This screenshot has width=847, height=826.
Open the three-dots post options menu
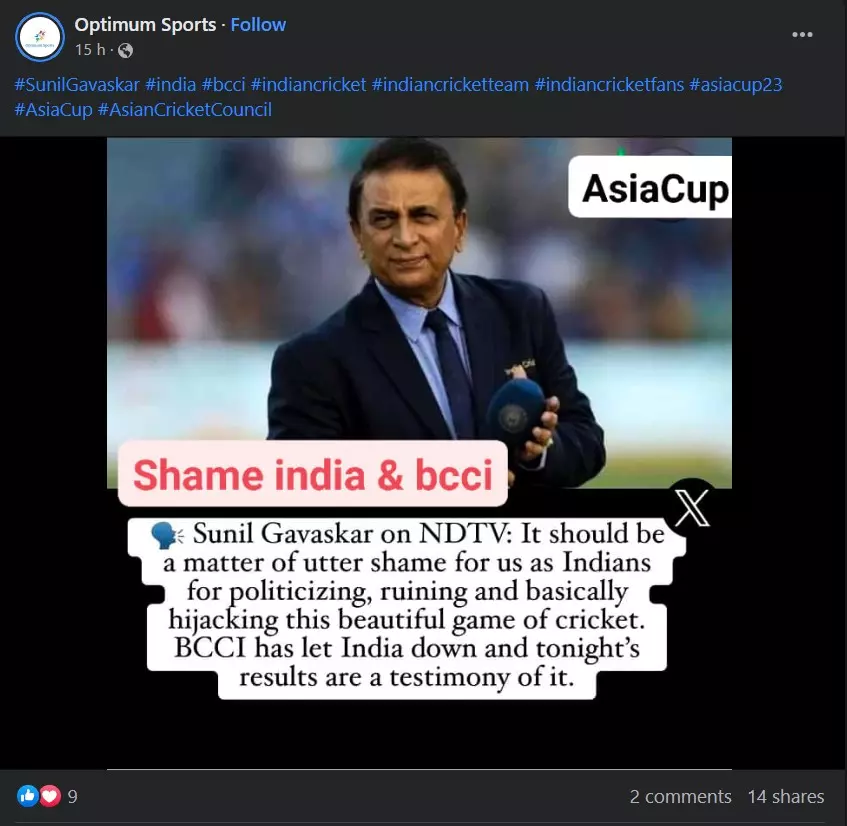click(x=802, y=35)
